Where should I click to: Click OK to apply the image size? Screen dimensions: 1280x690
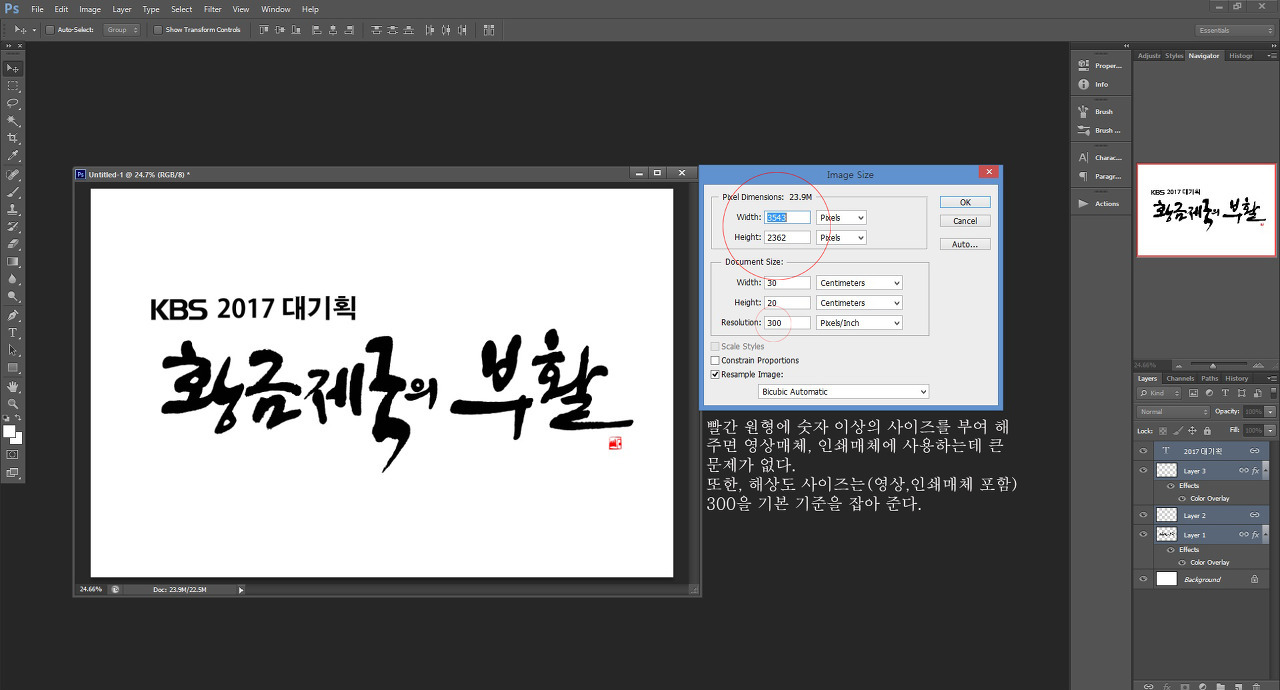[963, 201]
